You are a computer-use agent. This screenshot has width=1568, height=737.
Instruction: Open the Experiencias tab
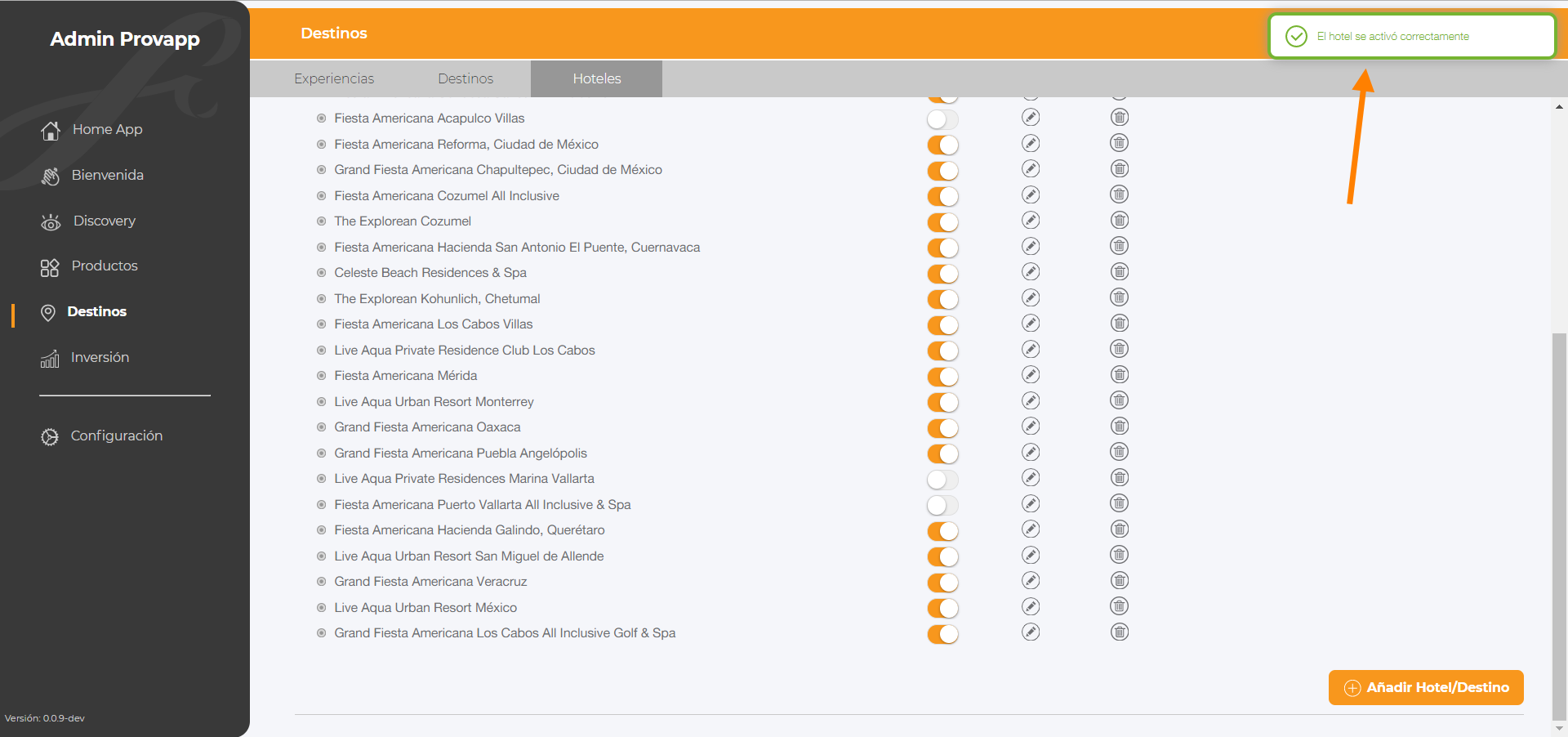(334, 78)
